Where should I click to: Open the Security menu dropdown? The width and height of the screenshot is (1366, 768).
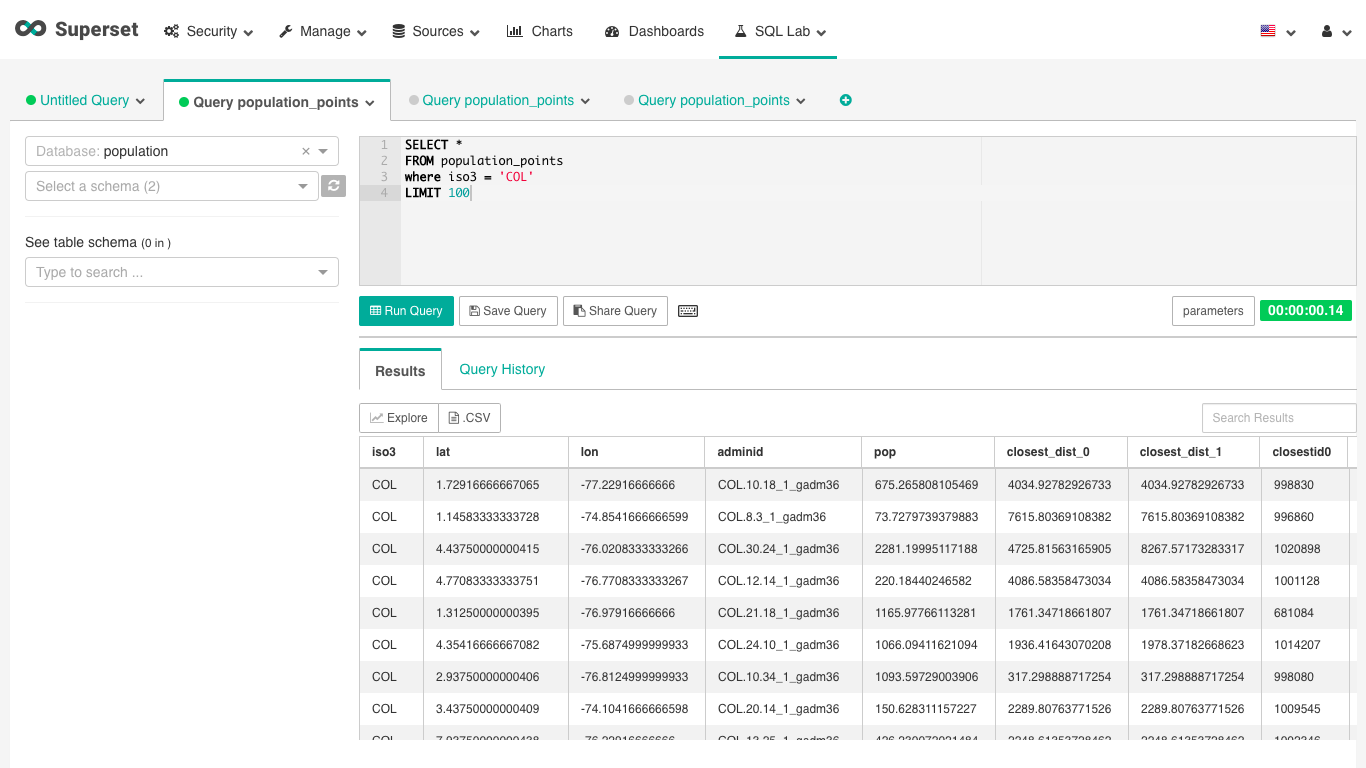point(208,31)
